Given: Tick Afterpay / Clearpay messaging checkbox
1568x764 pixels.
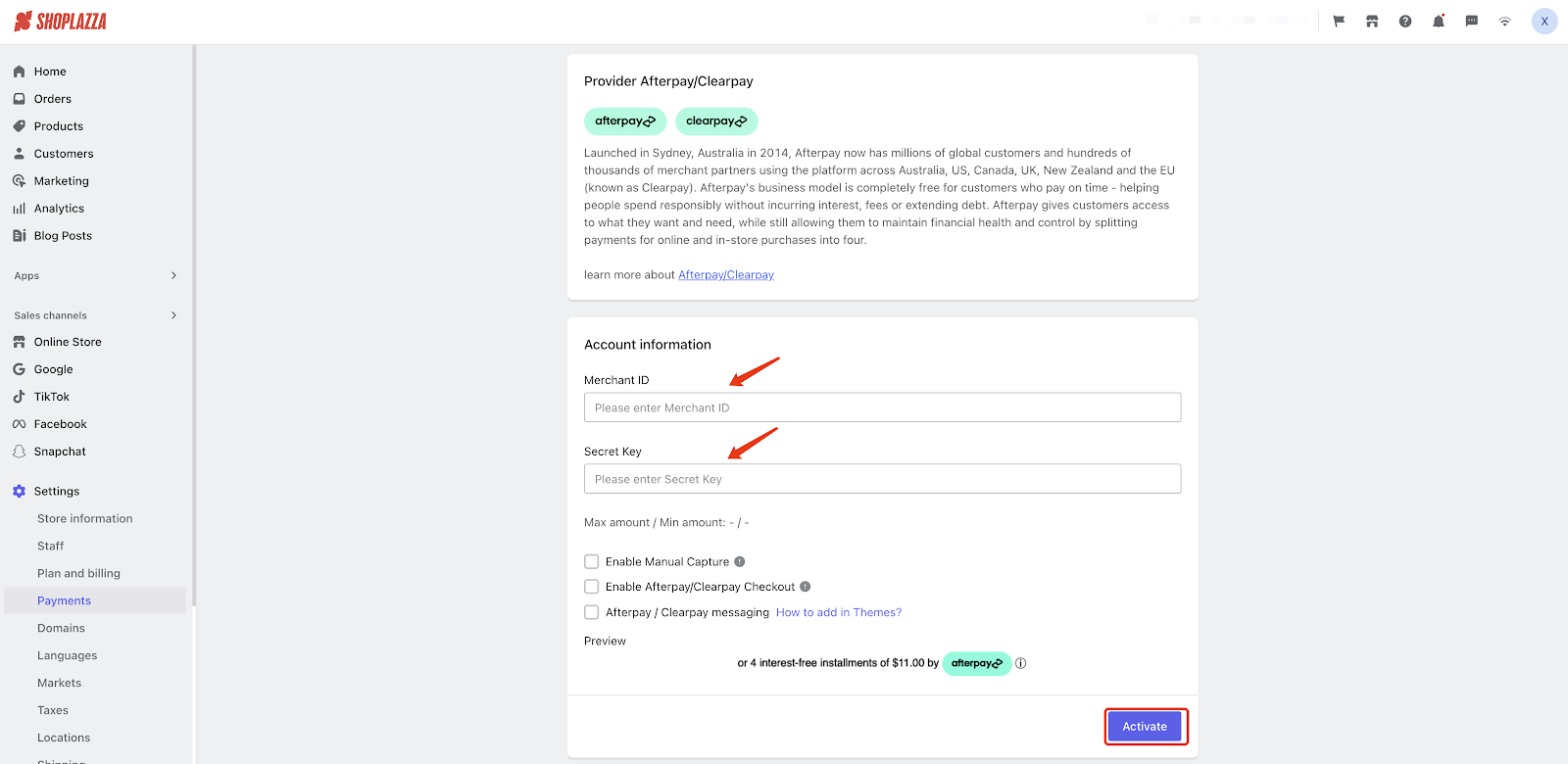Looking at the screenshot, I should click(x=592, y=612).
